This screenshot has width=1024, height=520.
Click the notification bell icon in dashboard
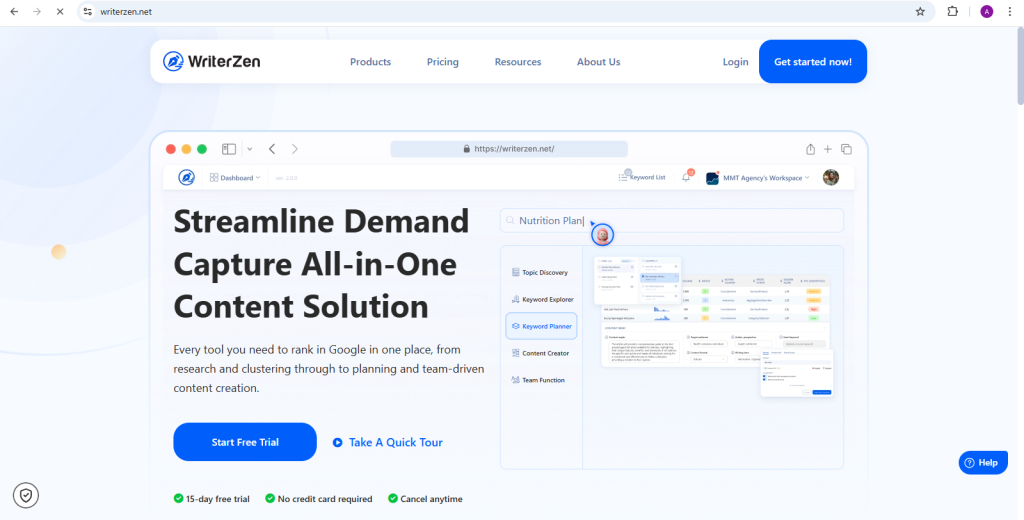point(686,177)
